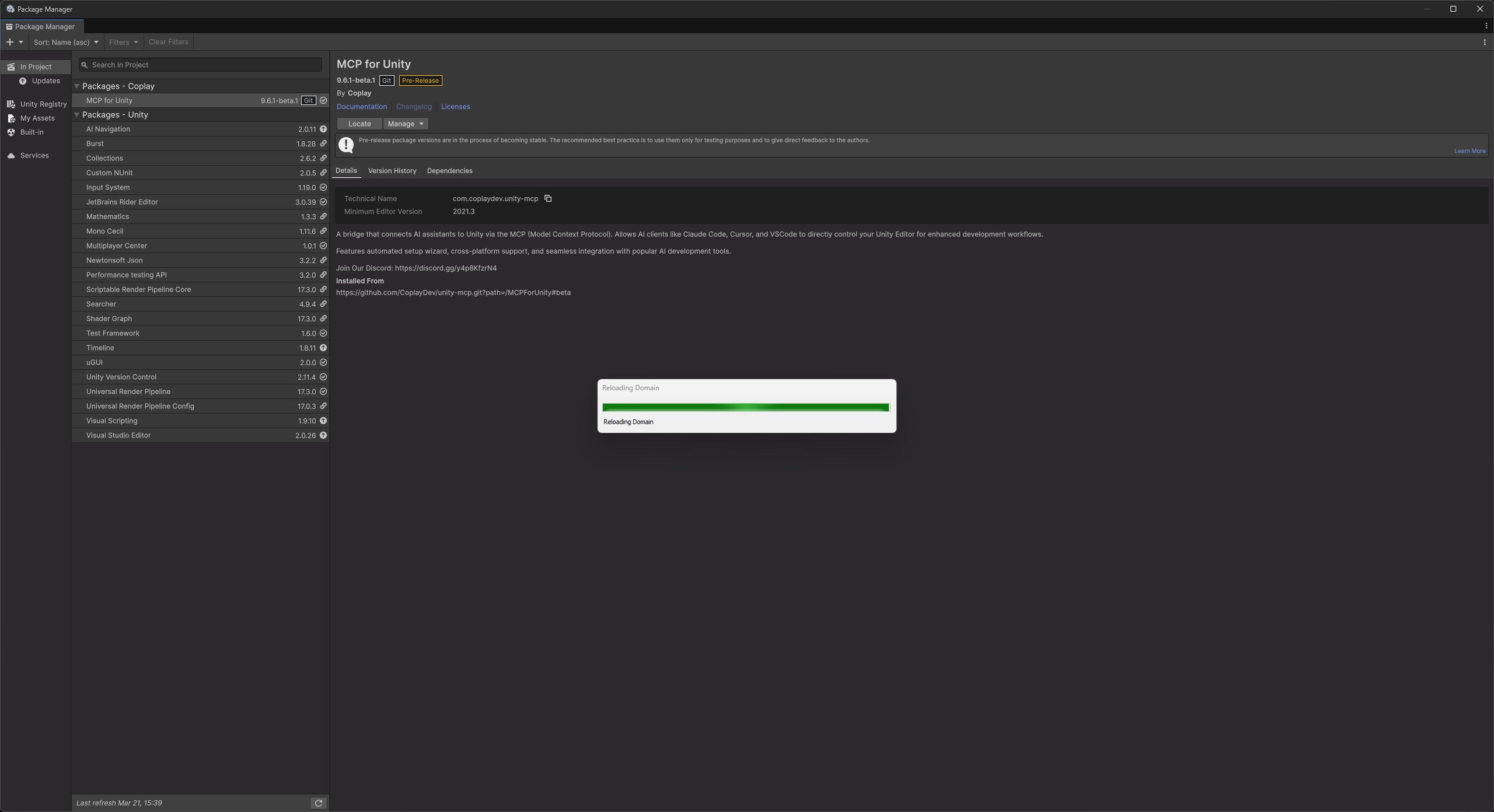Copy the technical name to clipboard
Screen dimensions: 1494x812
[x=547, y=199]
